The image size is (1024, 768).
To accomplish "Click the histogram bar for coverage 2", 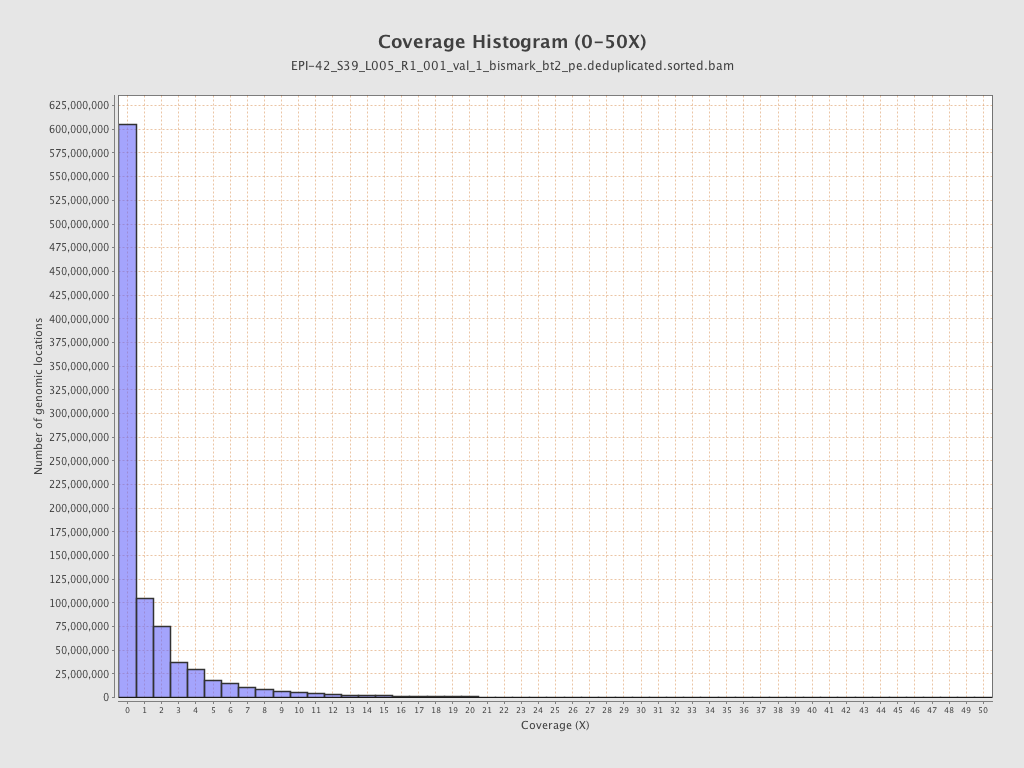I will (162, 662).
